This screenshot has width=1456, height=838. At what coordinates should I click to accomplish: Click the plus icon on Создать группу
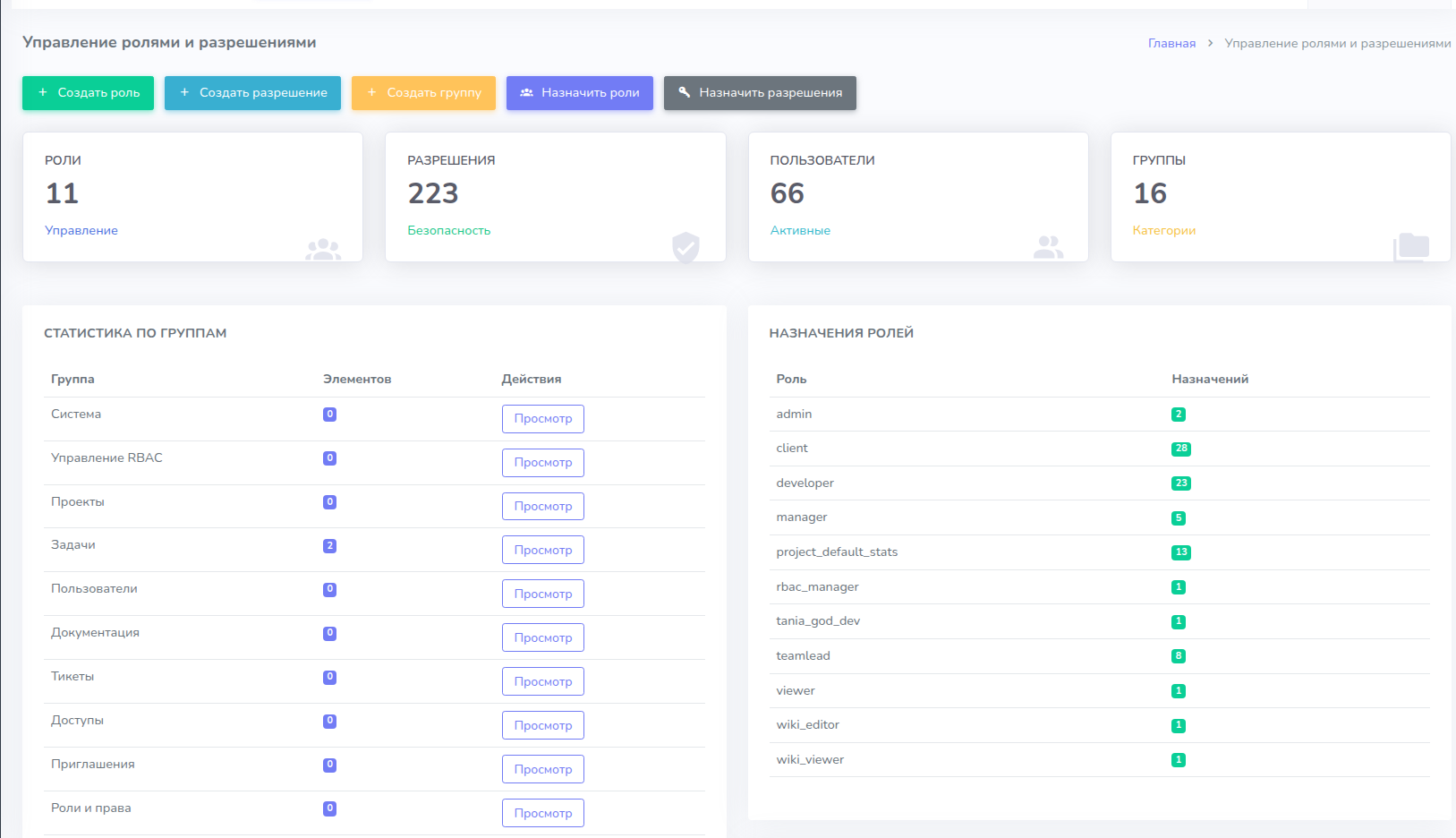point(371,92)
